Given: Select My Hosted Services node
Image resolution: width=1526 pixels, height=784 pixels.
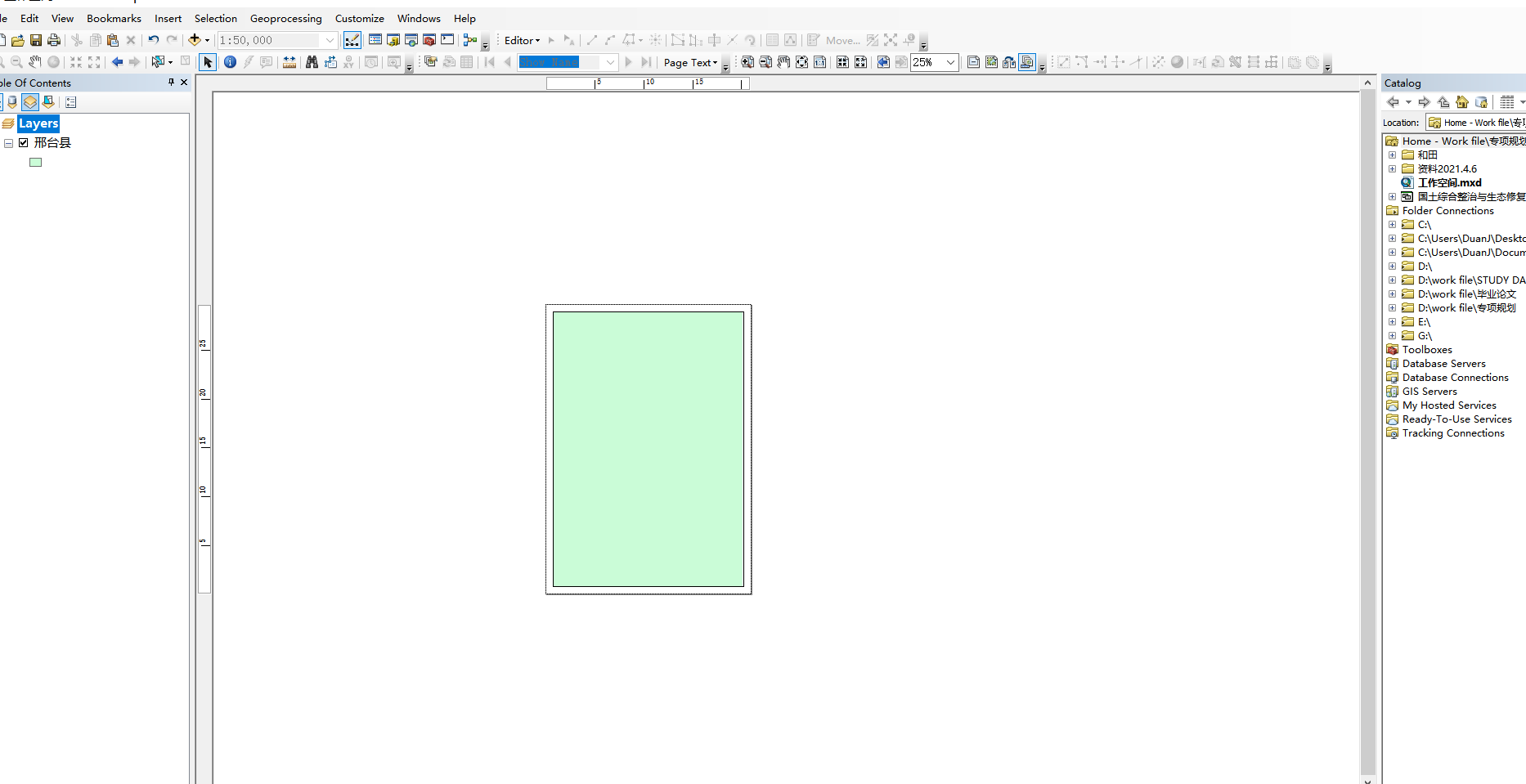Looking at the screenshot, I should pos(1449,405).
